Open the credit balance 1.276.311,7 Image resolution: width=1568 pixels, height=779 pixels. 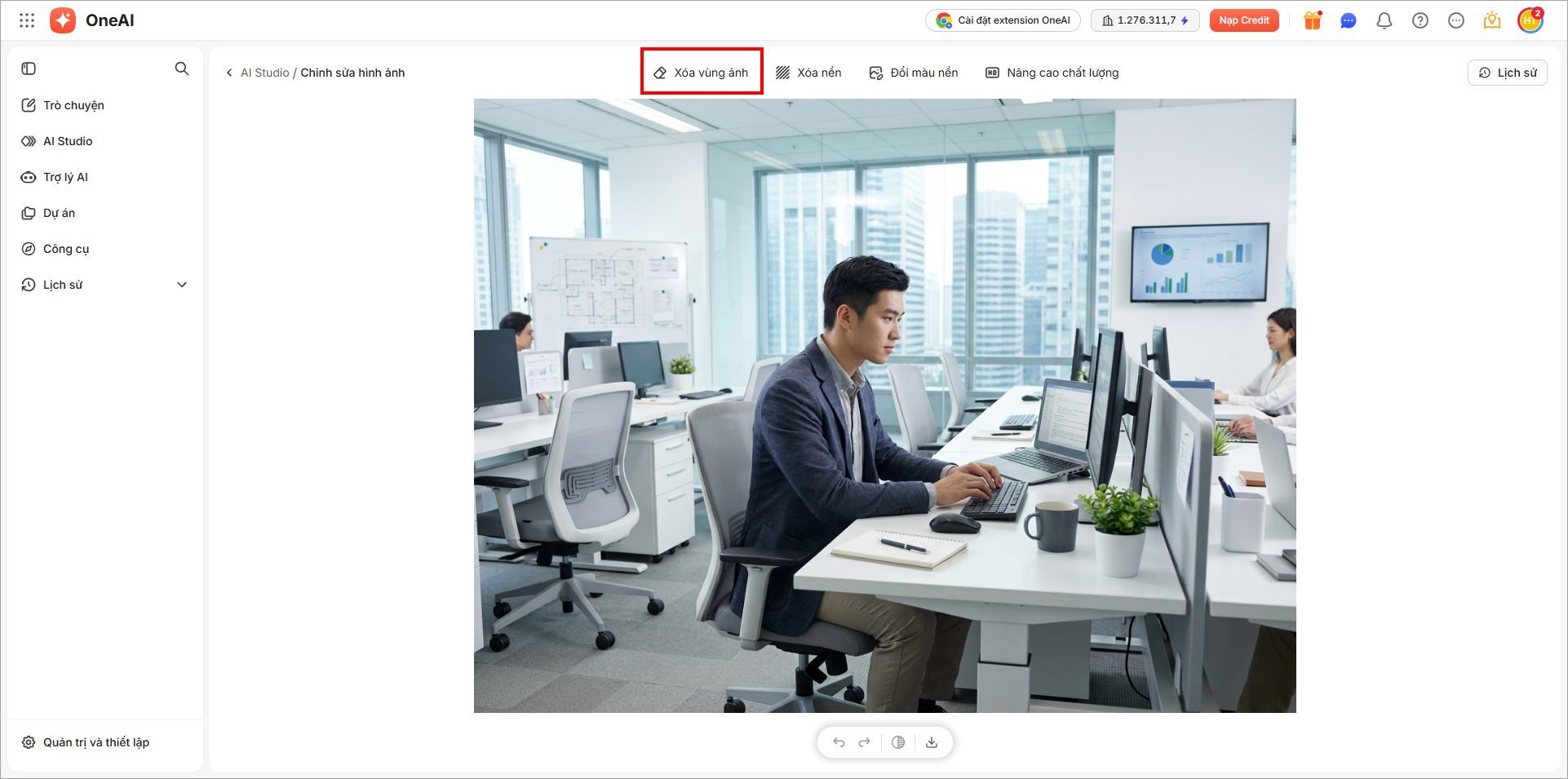coord(1145,20)
